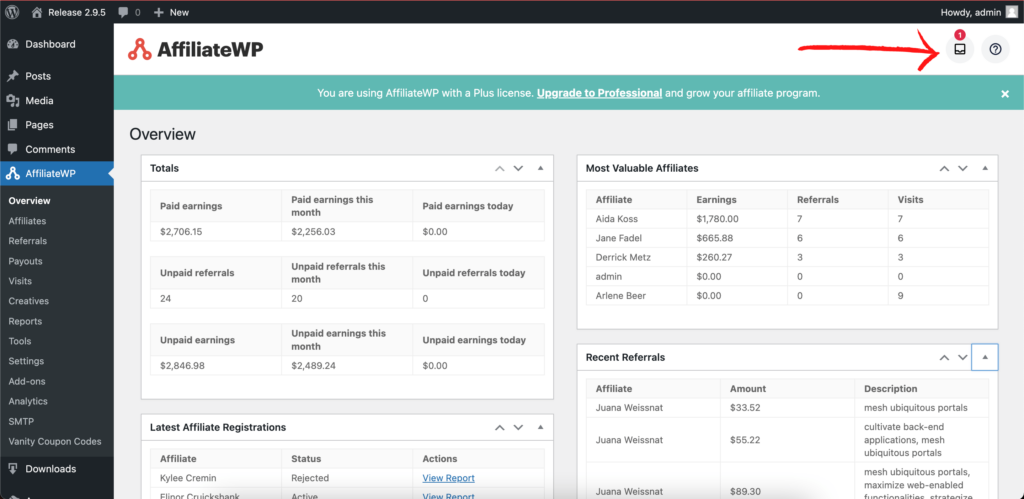Dismiss the Plus license upgrade banner
This screenshot has height=499, width=1024.
pyautogui.click(x=1005, y=93)
